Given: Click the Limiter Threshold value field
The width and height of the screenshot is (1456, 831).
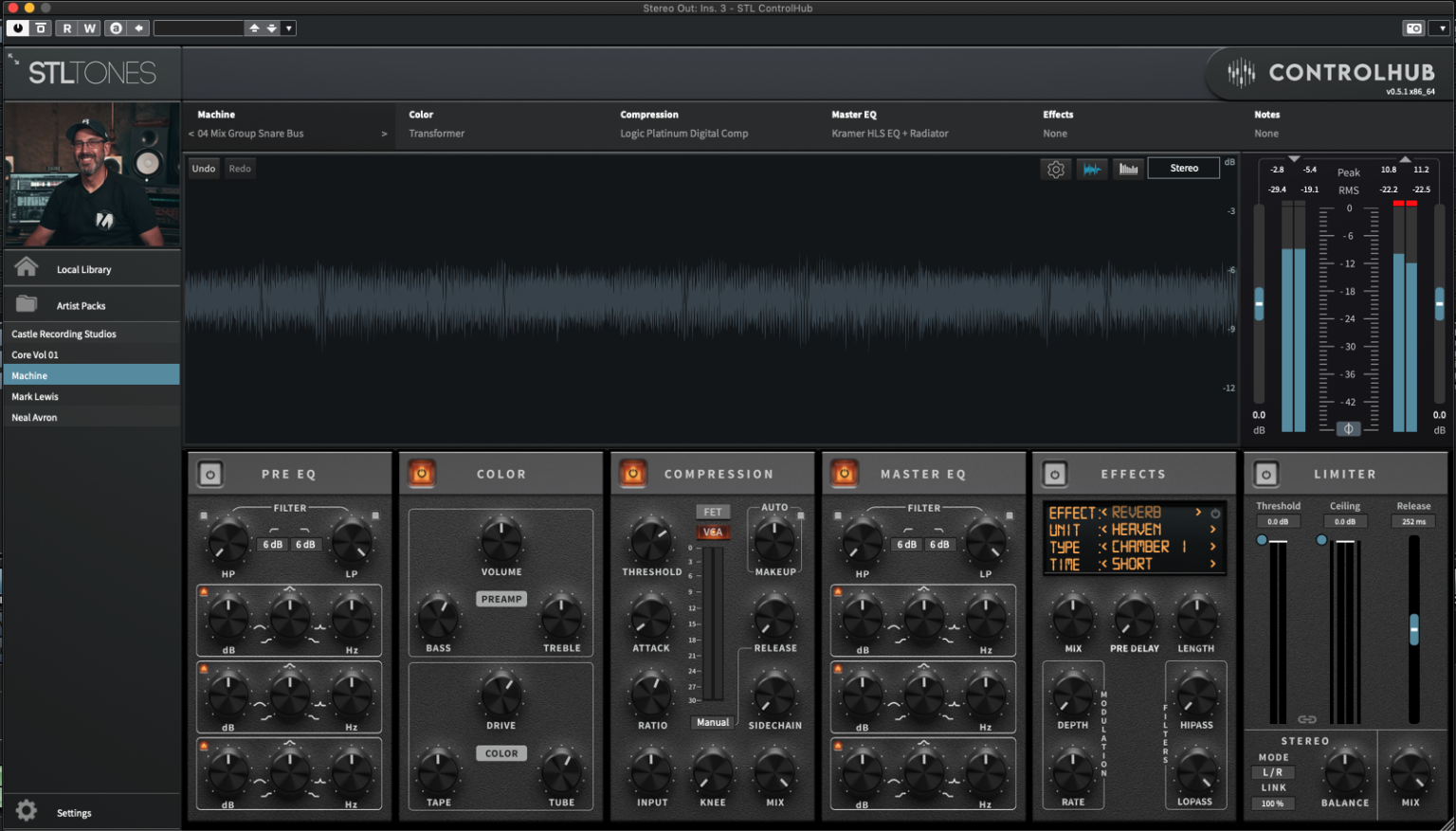Looking at the screenshot, I should pos(1278,522).
